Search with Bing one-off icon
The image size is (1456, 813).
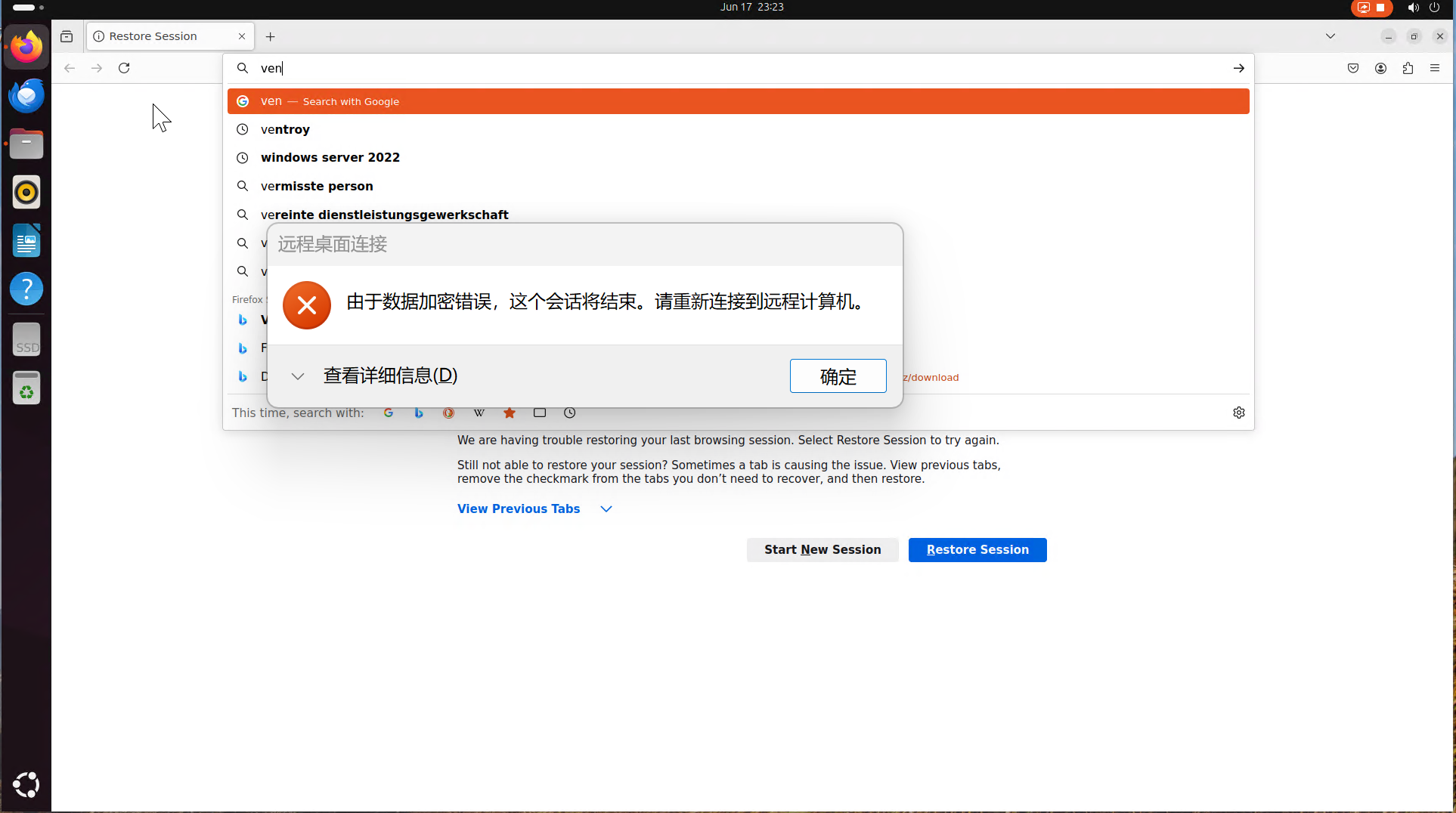pos(418,413)
